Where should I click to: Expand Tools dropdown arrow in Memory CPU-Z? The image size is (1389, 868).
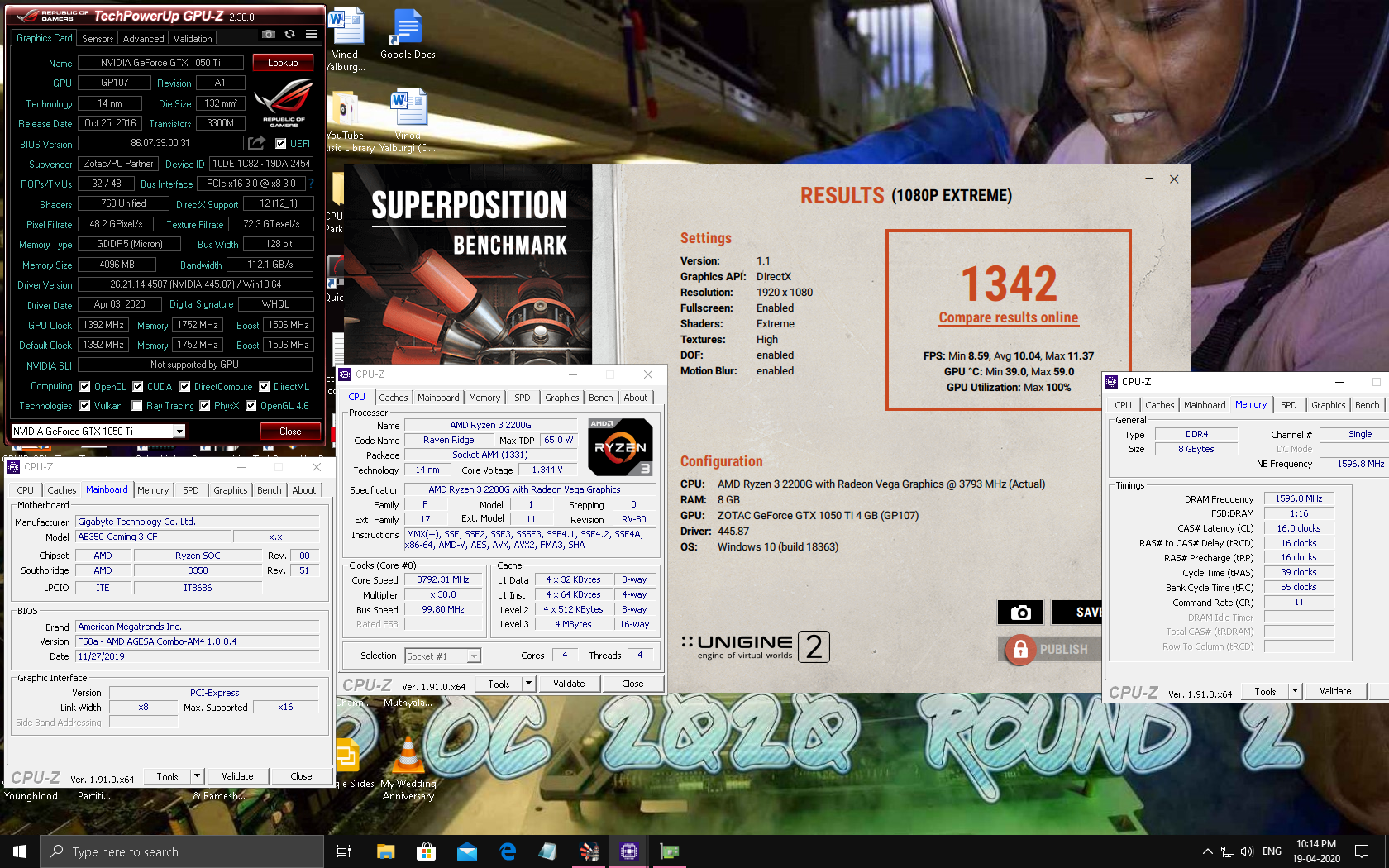[x=1295, y=691]
